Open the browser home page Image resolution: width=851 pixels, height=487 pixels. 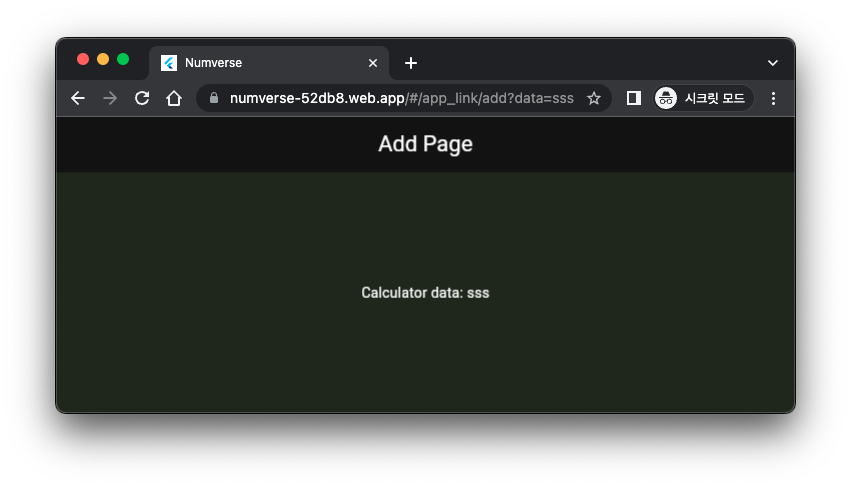174,98
